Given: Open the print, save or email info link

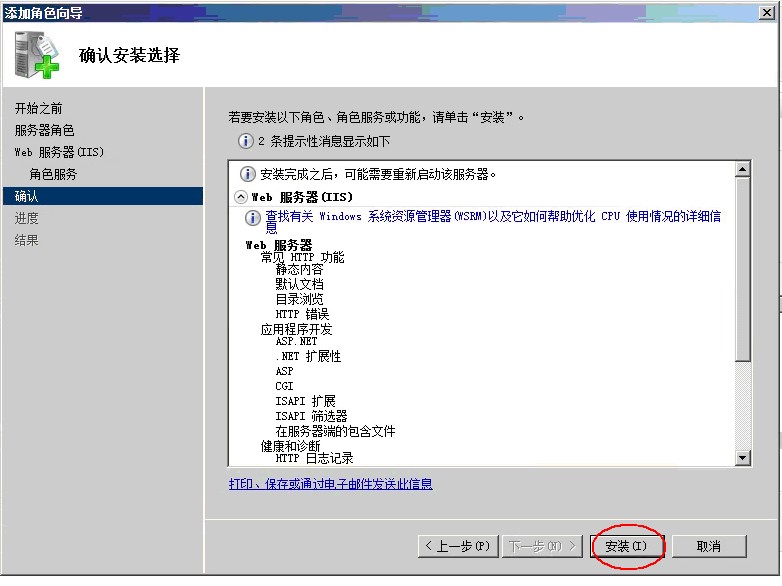Looking at the screenshot, I should [331, 483].
